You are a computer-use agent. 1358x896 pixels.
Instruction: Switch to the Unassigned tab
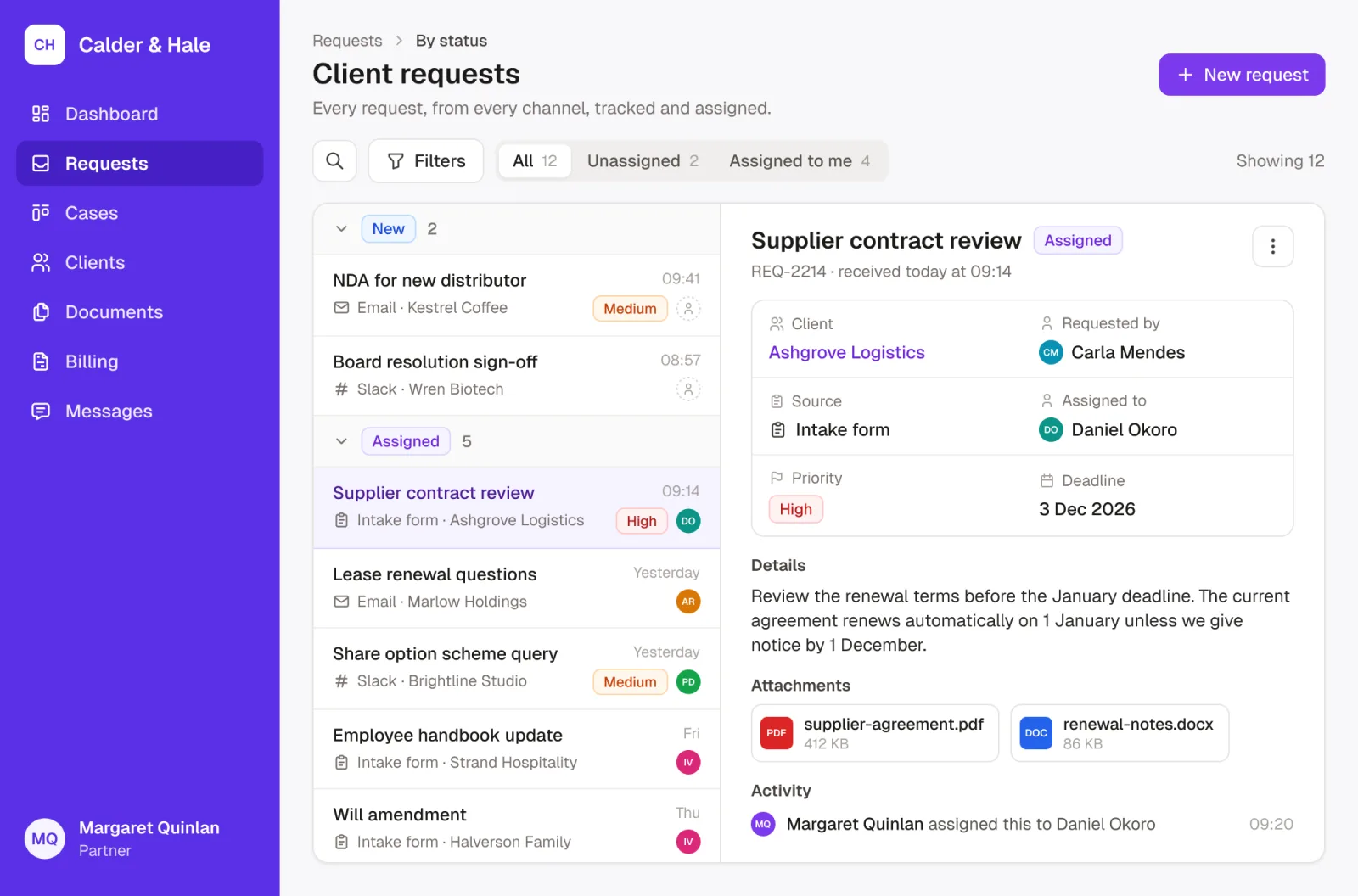tap(643, 161)
